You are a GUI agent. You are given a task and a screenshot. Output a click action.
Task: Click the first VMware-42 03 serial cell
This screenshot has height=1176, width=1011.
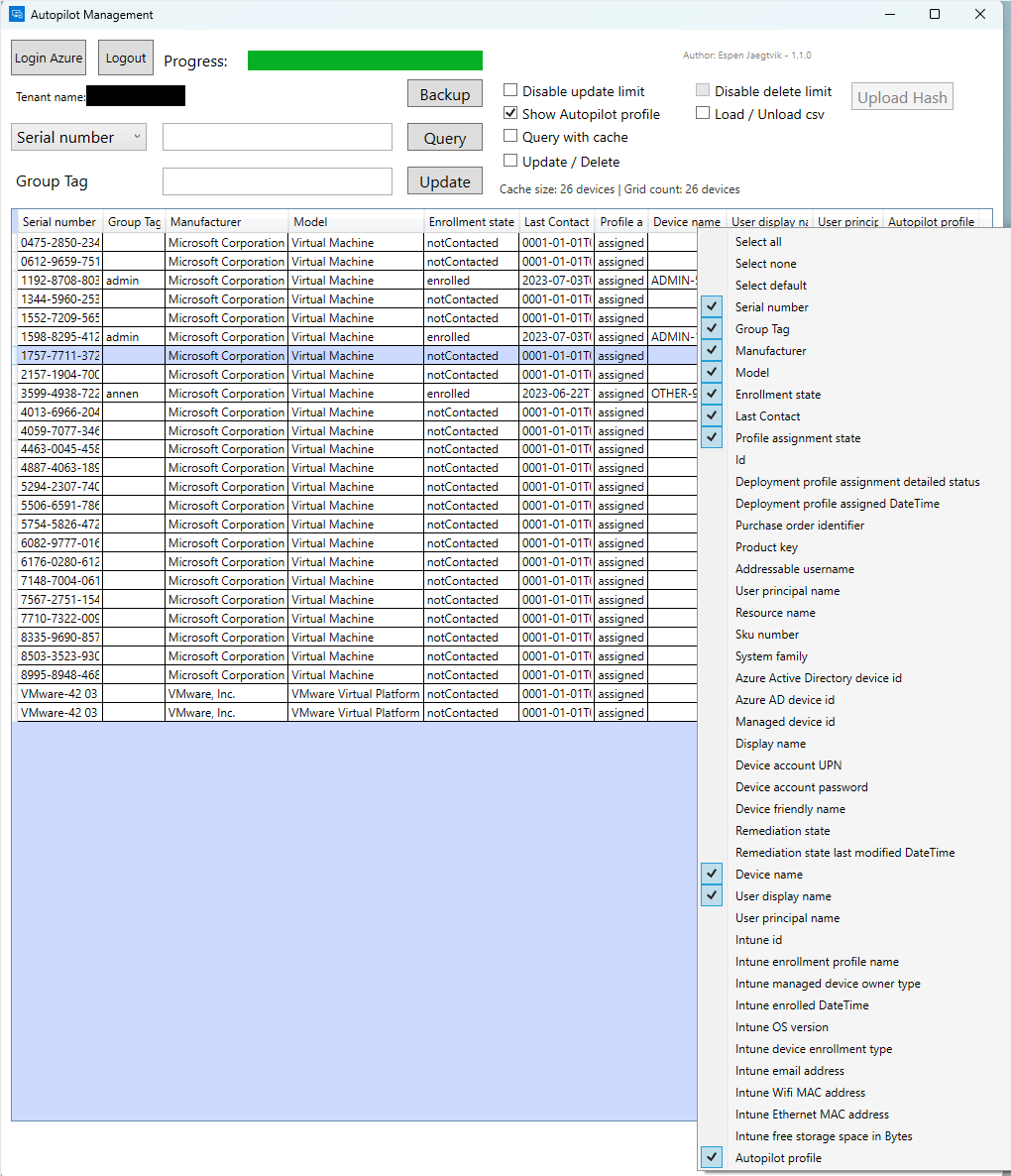pos(59,694)
